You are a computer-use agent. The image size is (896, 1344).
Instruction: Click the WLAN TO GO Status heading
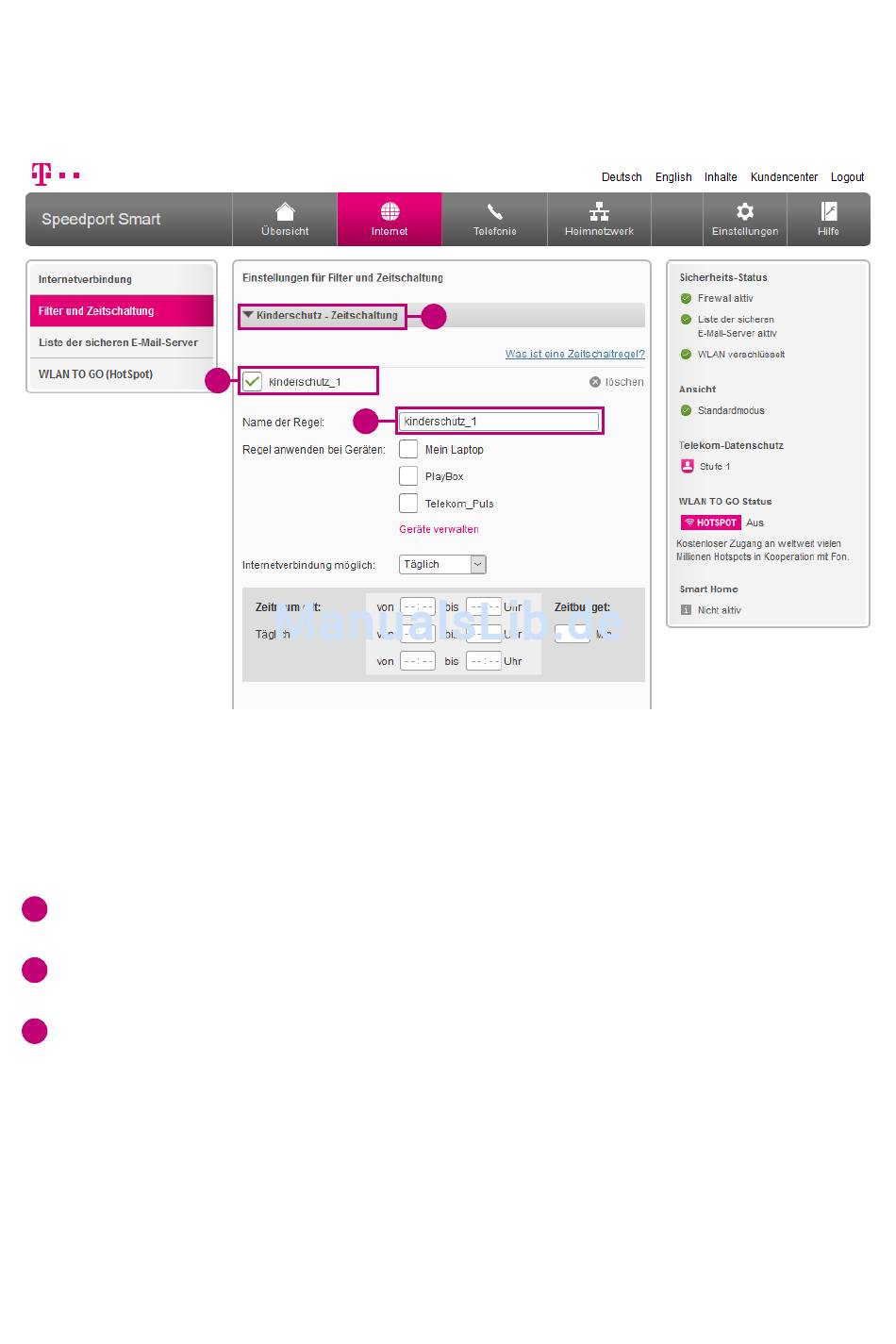tap(725, 502)
